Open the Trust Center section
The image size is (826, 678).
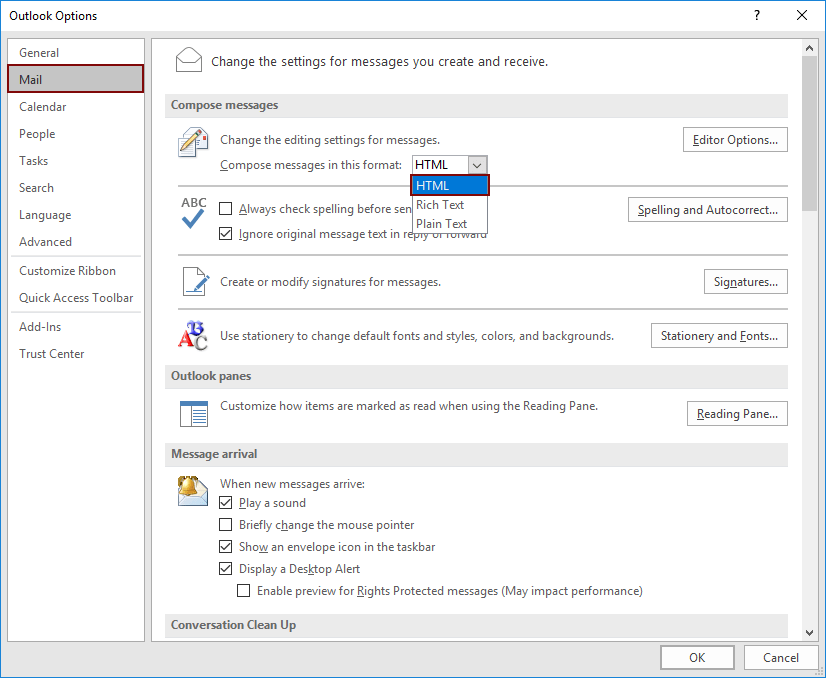coord(51,353)
